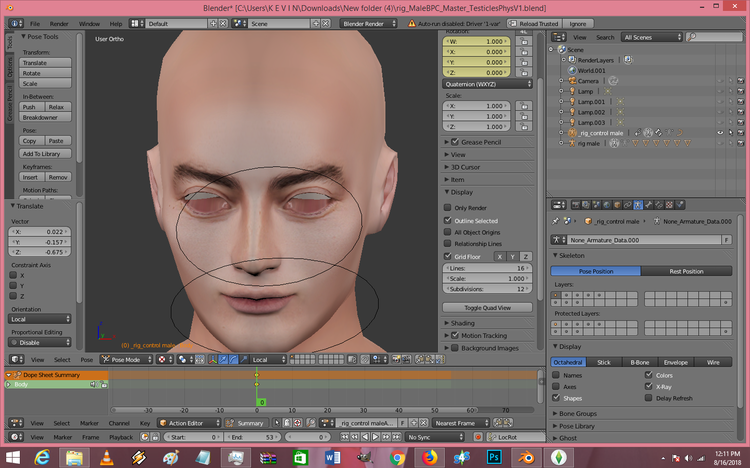Click the lock icon beside rotation W
The height and width of the screenshot is (468, 750).
tap(524, 42)
